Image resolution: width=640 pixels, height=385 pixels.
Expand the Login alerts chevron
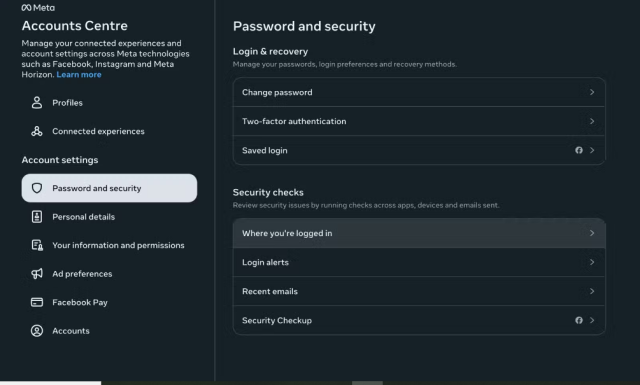tap(592, 262)
